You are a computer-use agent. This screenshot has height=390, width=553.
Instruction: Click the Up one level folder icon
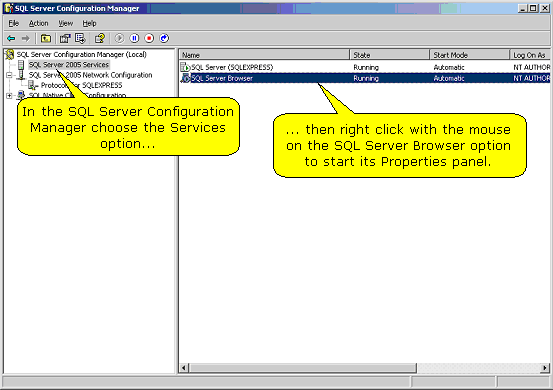coord(46,38)
